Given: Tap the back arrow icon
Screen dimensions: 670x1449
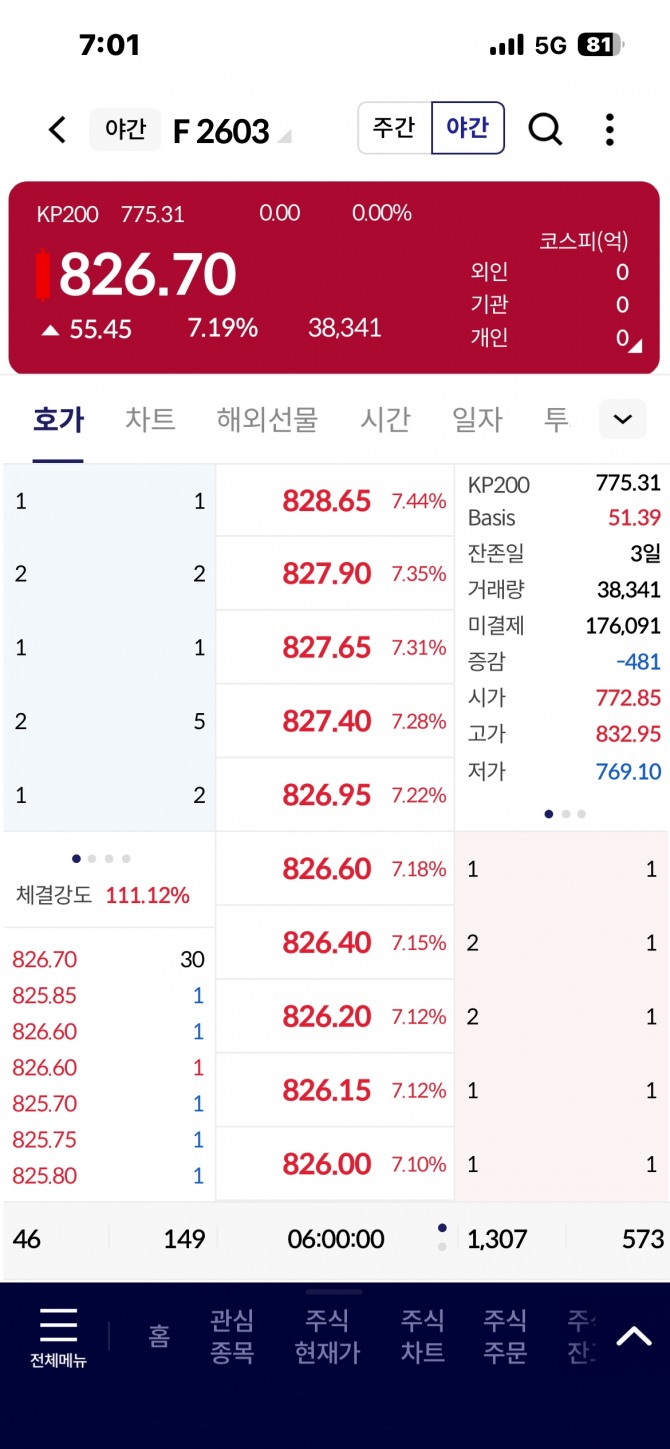Looking at the screenshot, I should pyautogui.click(x=58, y=130).
